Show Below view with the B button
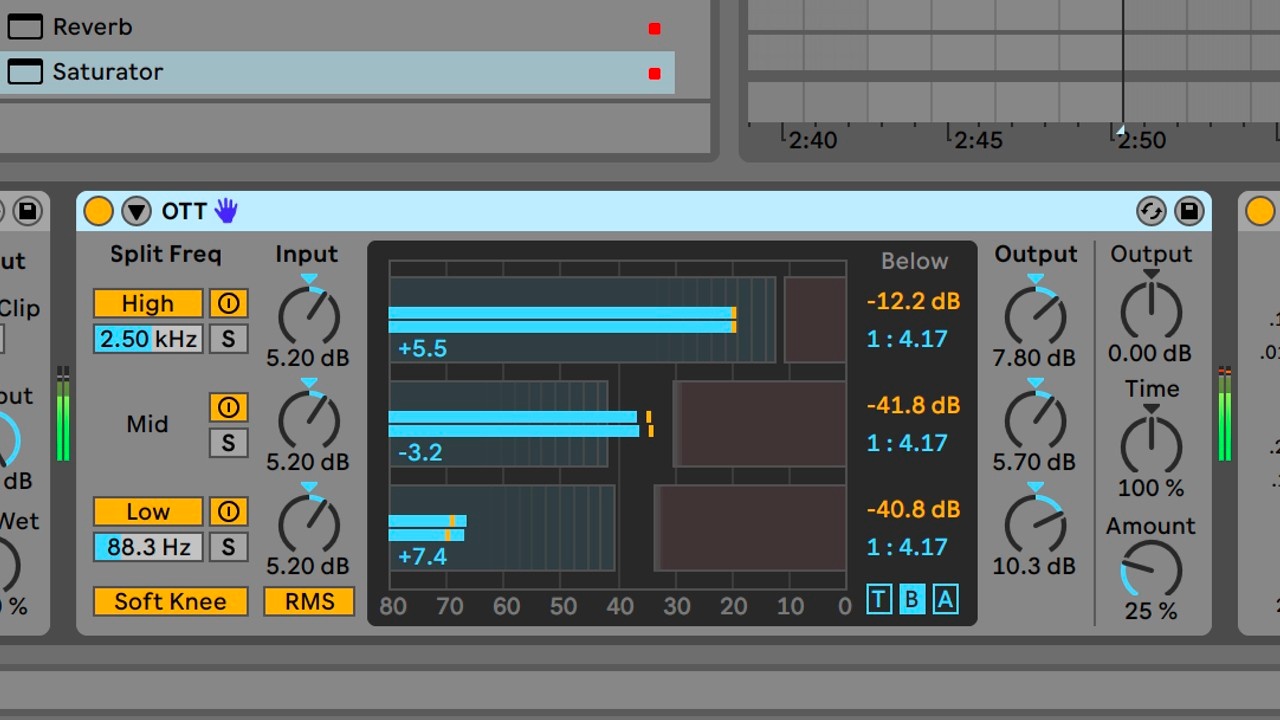 point(912,599)
